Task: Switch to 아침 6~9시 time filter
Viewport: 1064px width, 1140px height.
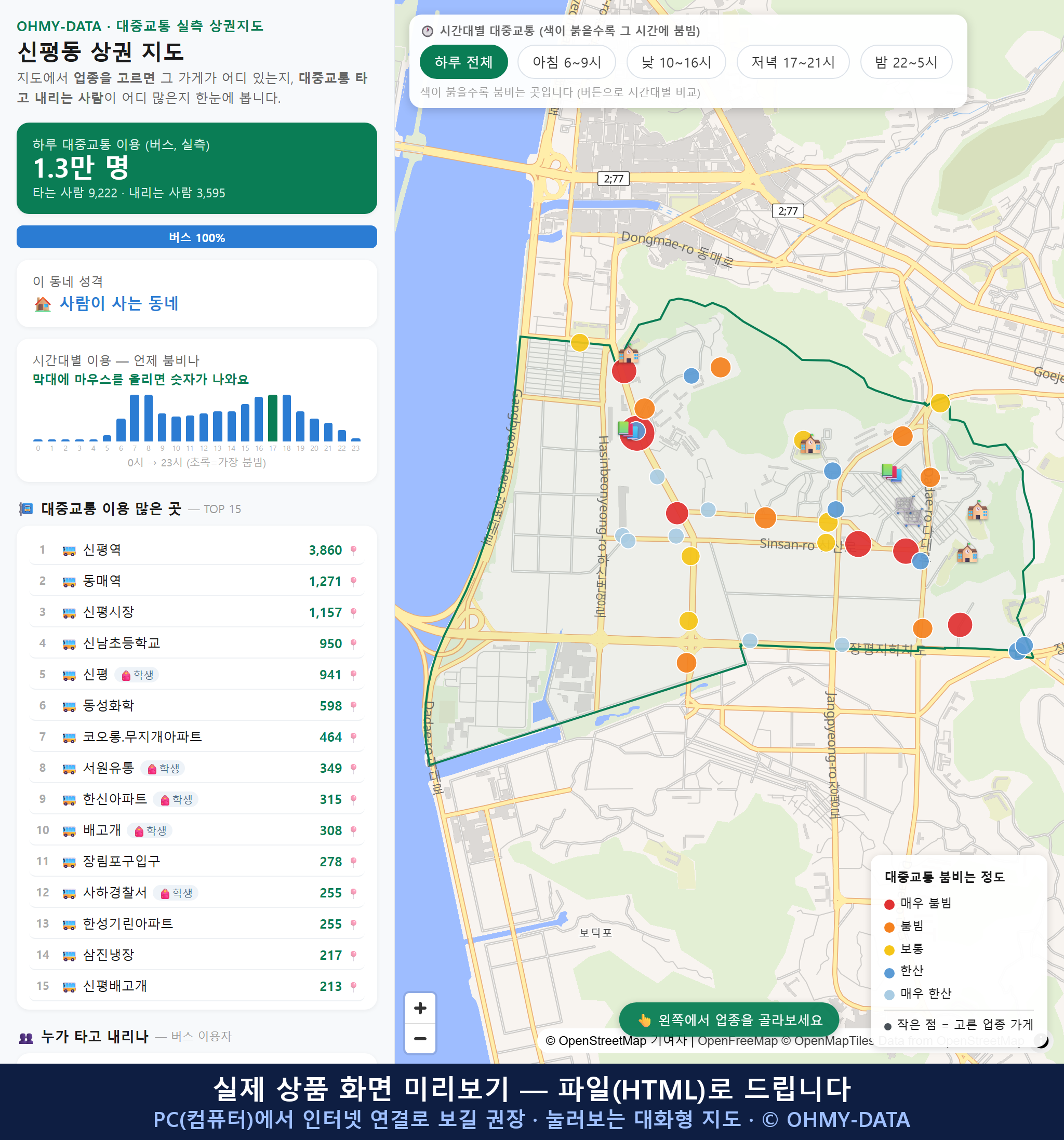Action: pyautogui.click(x=566, y=62)
